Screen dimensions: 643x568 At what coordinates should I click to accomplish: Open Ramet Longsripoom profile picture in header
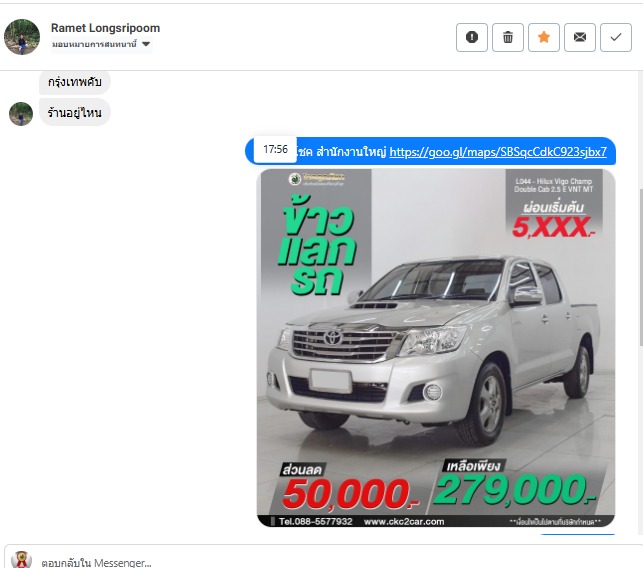point(22,37)
